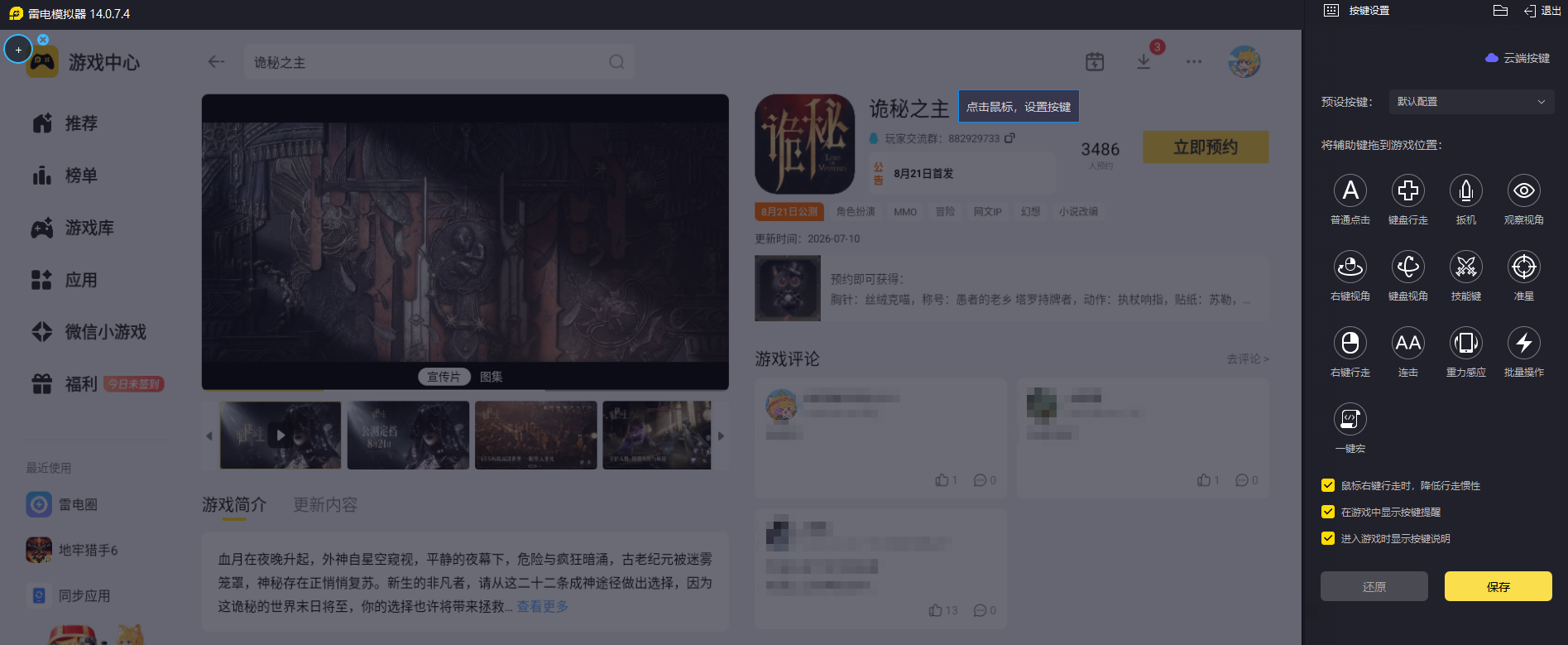Open 地牢猎手6 from recently used
Viewport: 1568px width, 645px height.
tap(72, 550)
